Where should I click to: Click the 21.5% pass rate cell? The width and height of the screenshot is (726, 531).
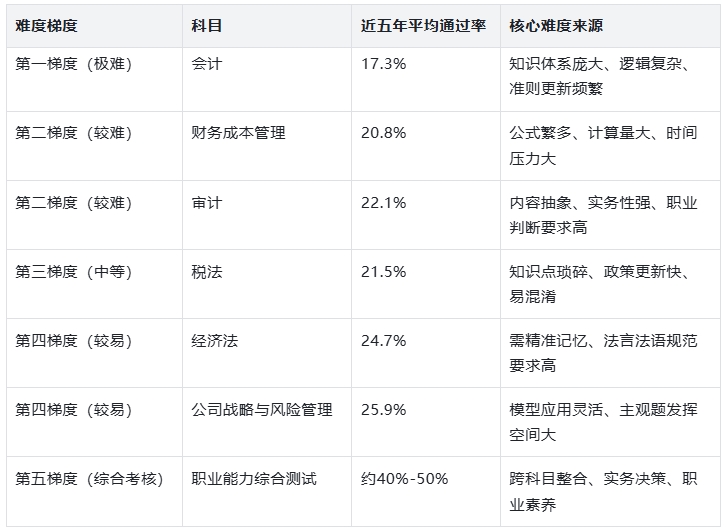[384, 272]
